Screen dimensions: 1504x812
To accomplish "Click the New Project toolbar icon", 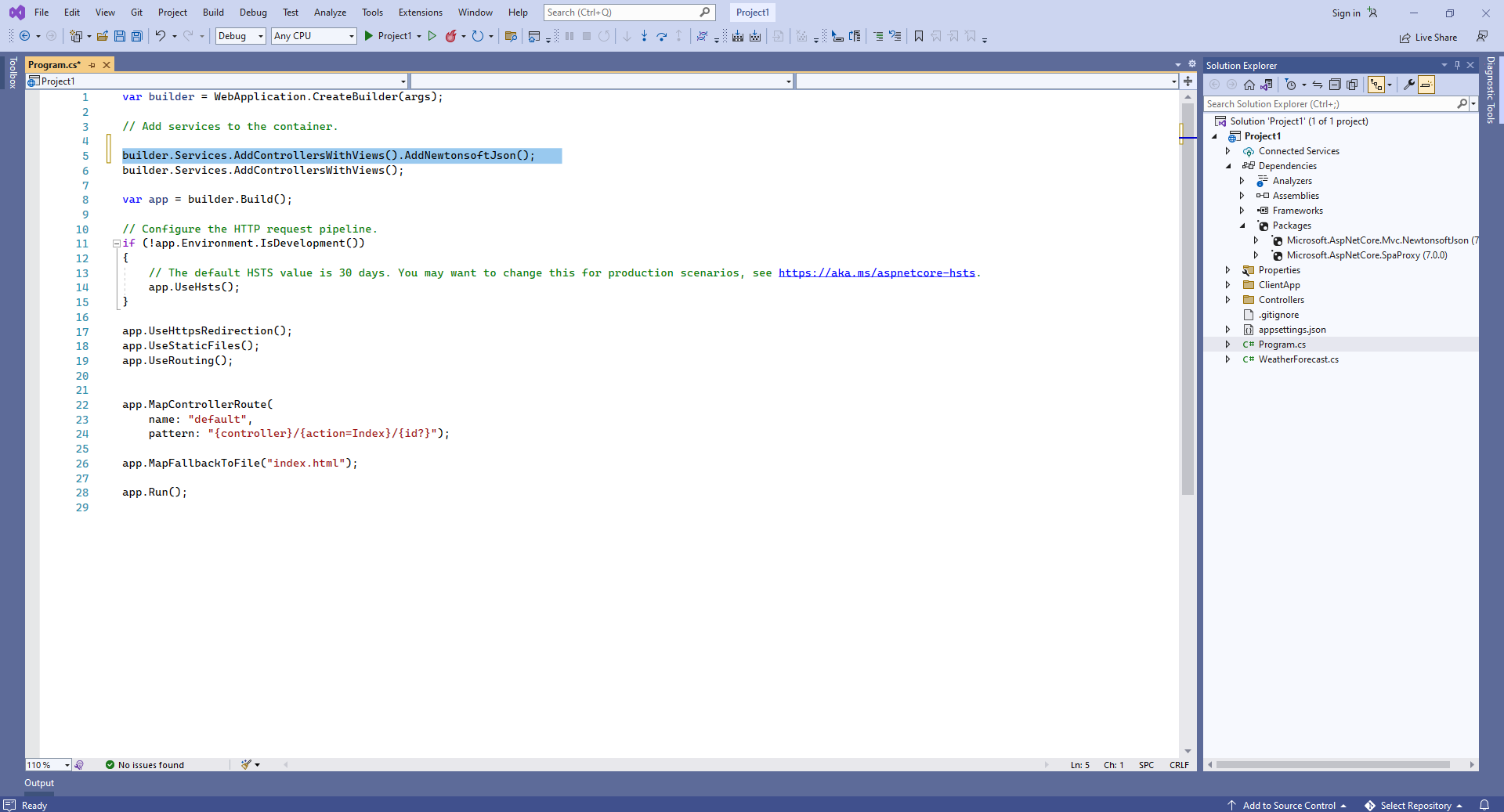I will (x=76, y=36).
